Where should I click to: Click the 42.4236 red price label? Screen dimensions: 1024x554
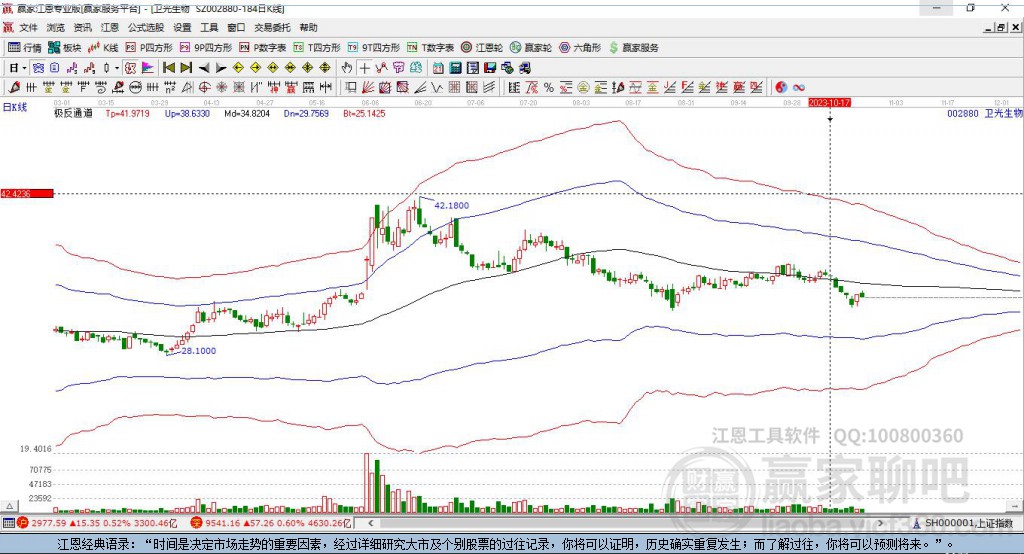[x=27, y=193]
